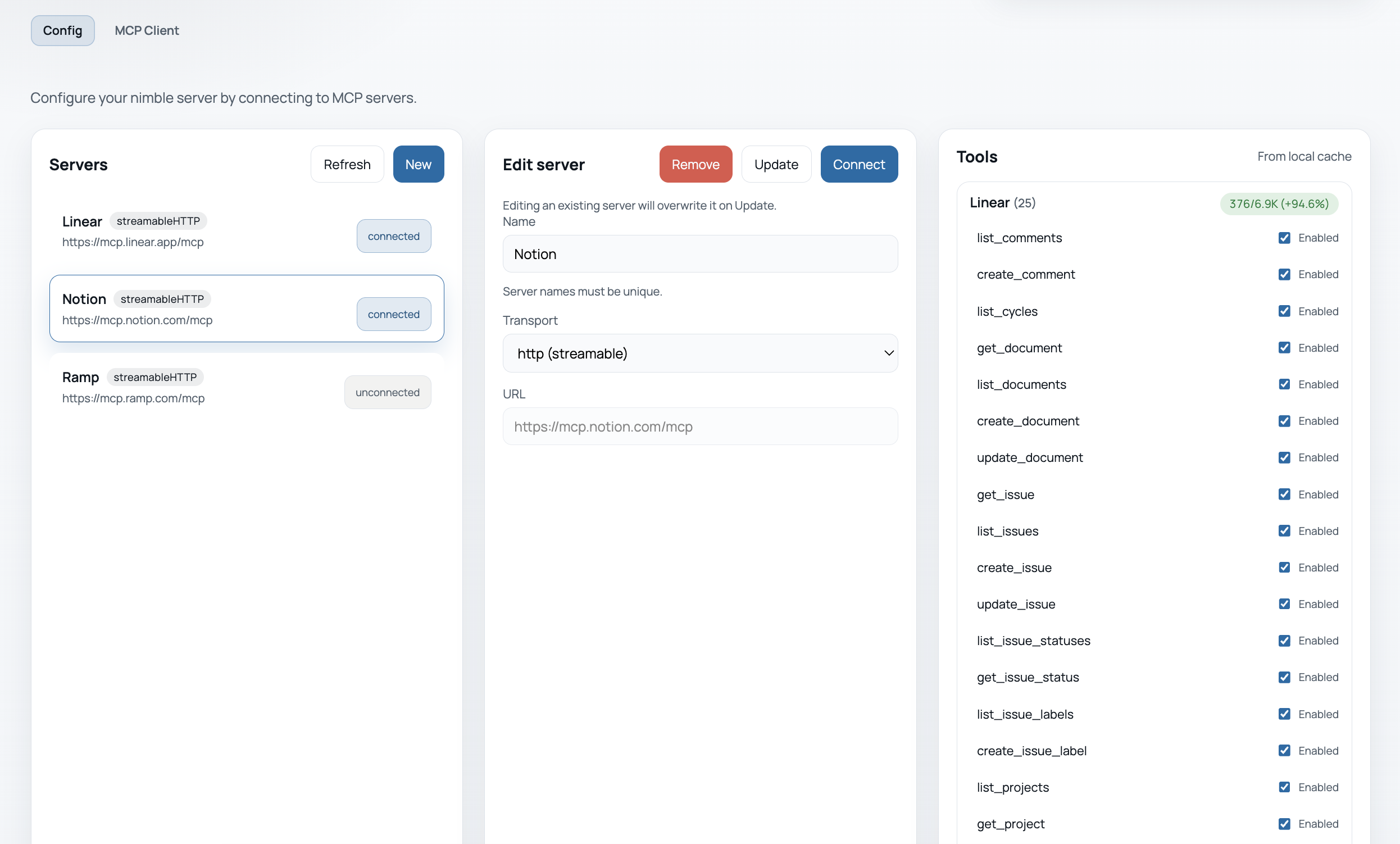The width and height of the screenshot is (1400, 844).
Task: Toggle update_document Enabled checkbox
Action: click(x=1284, y=457)
